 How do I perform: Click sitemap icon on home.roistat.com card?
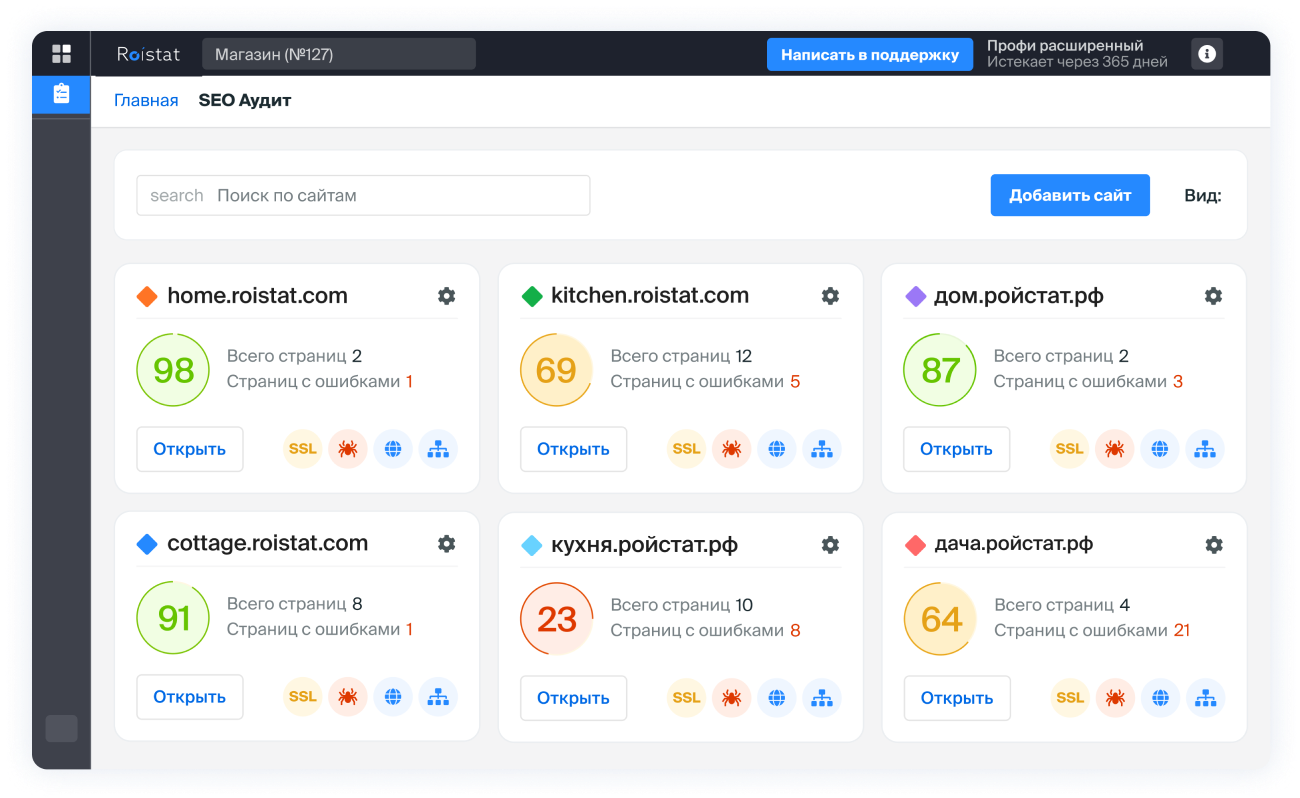[438, 449]
